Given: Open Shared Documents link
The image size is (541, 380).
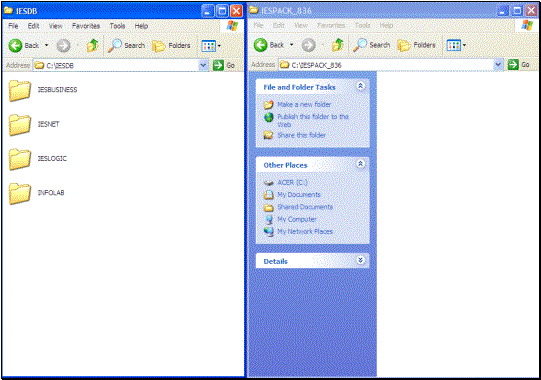Looking at the screenshot, I should point(305,207).
